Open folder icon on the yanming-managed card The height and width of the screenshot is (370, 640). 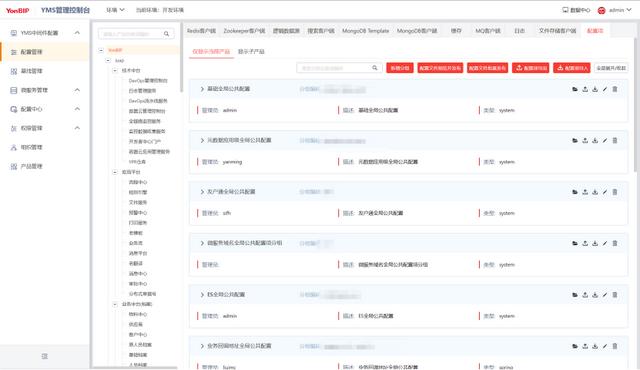(x=575, y=140)
